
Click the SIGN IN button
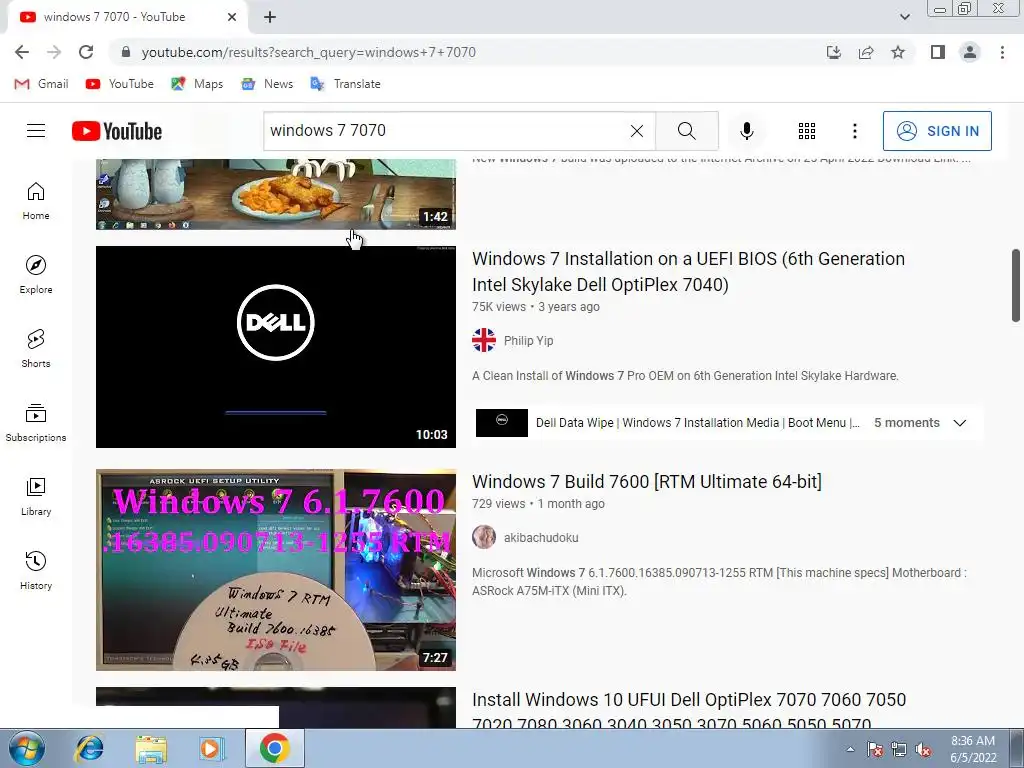click(x=937, y=131)
